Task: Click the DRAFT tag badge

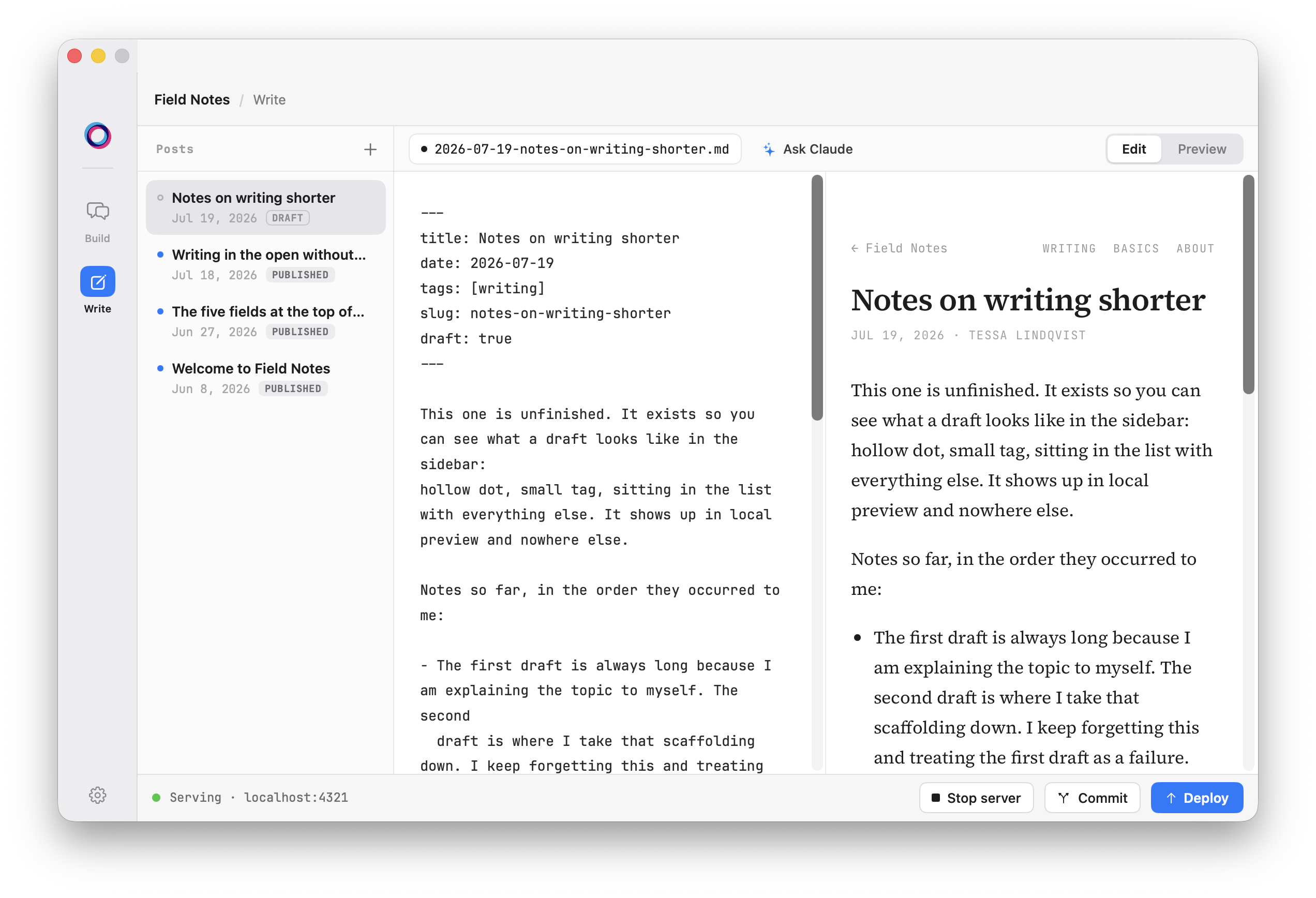Action: pos(288,218)
